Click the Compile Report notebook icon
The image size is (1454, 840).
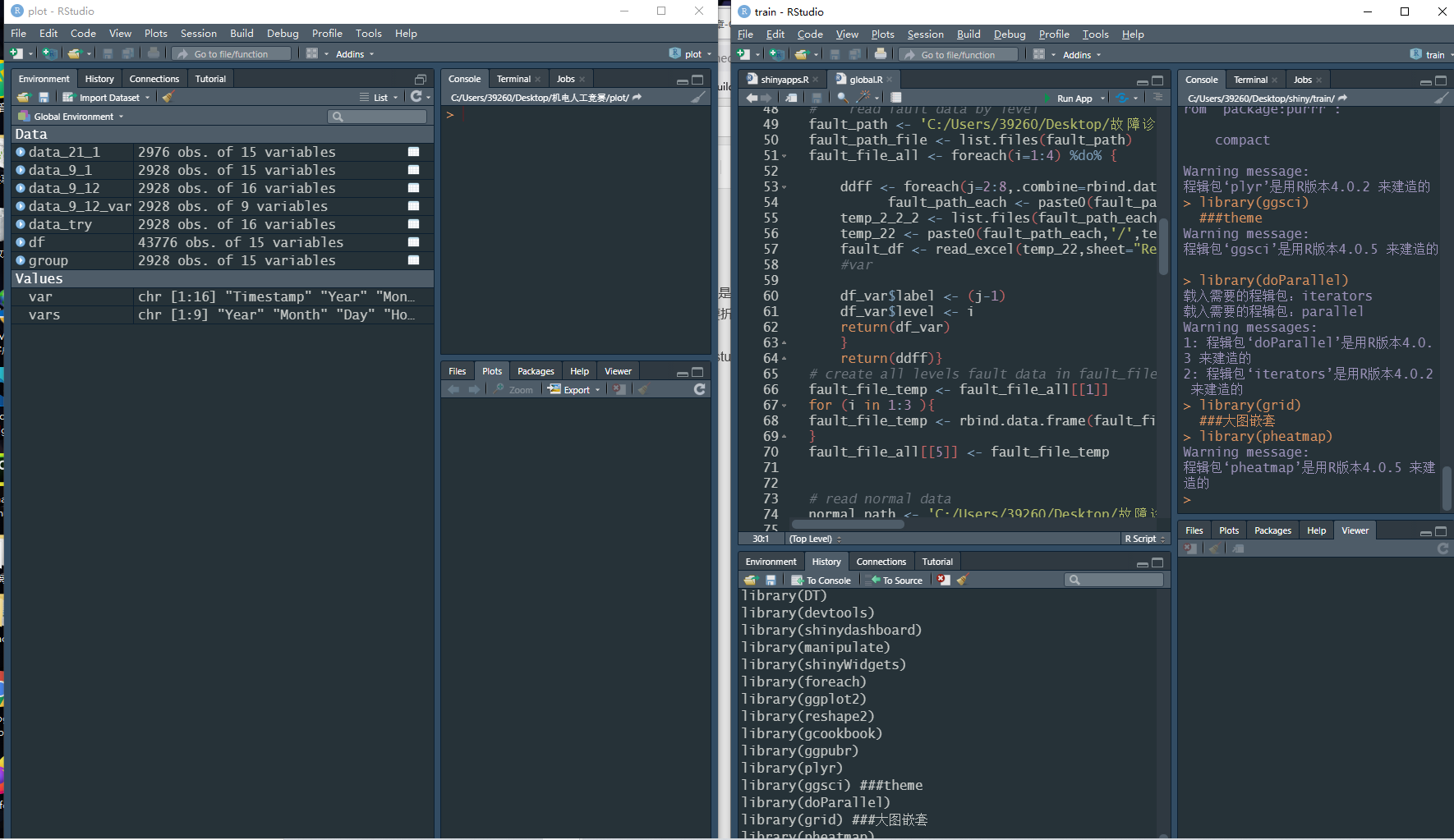(896, 97)
